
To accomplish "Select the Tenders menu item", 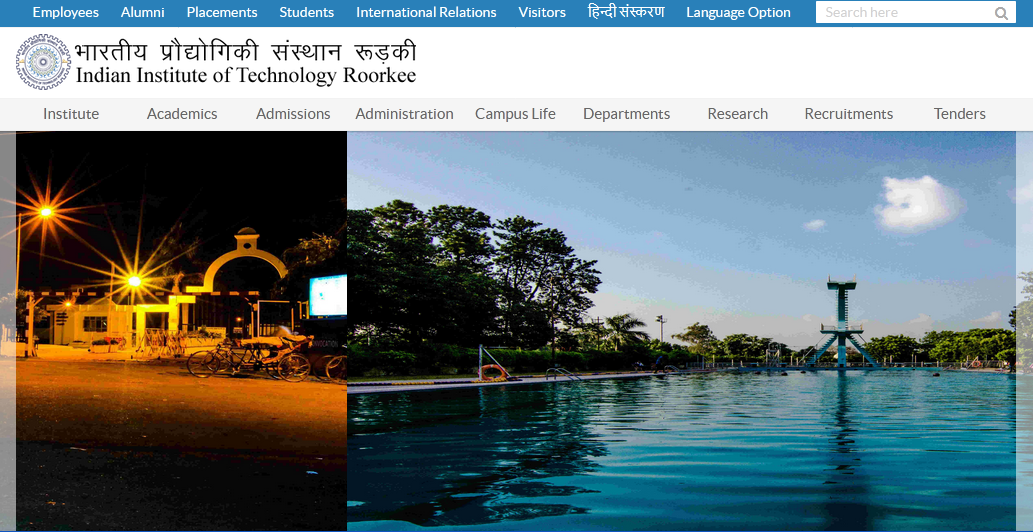I will click(960, 114).
